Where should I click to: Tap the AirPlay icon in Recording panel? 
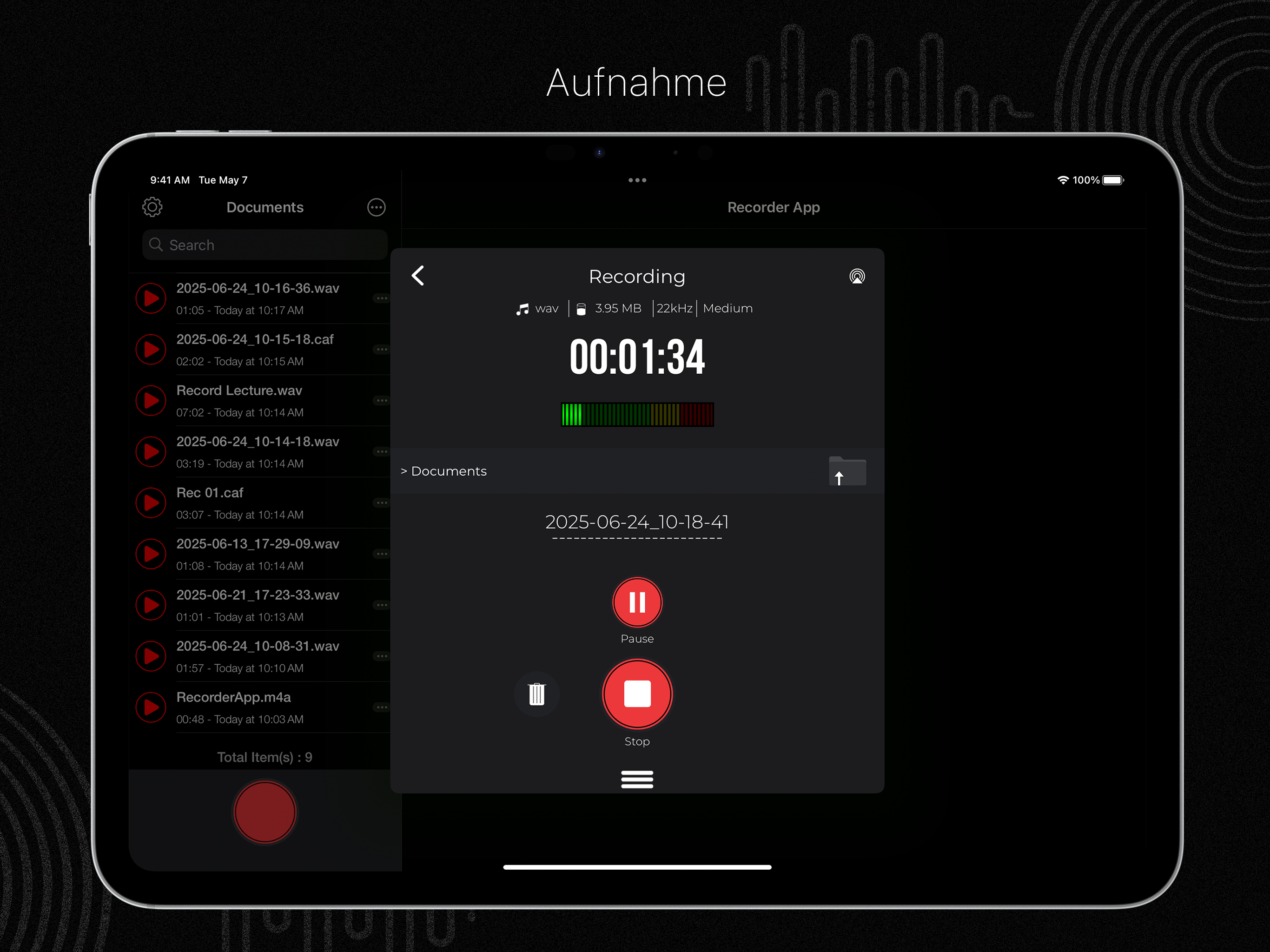click(857, 277)
